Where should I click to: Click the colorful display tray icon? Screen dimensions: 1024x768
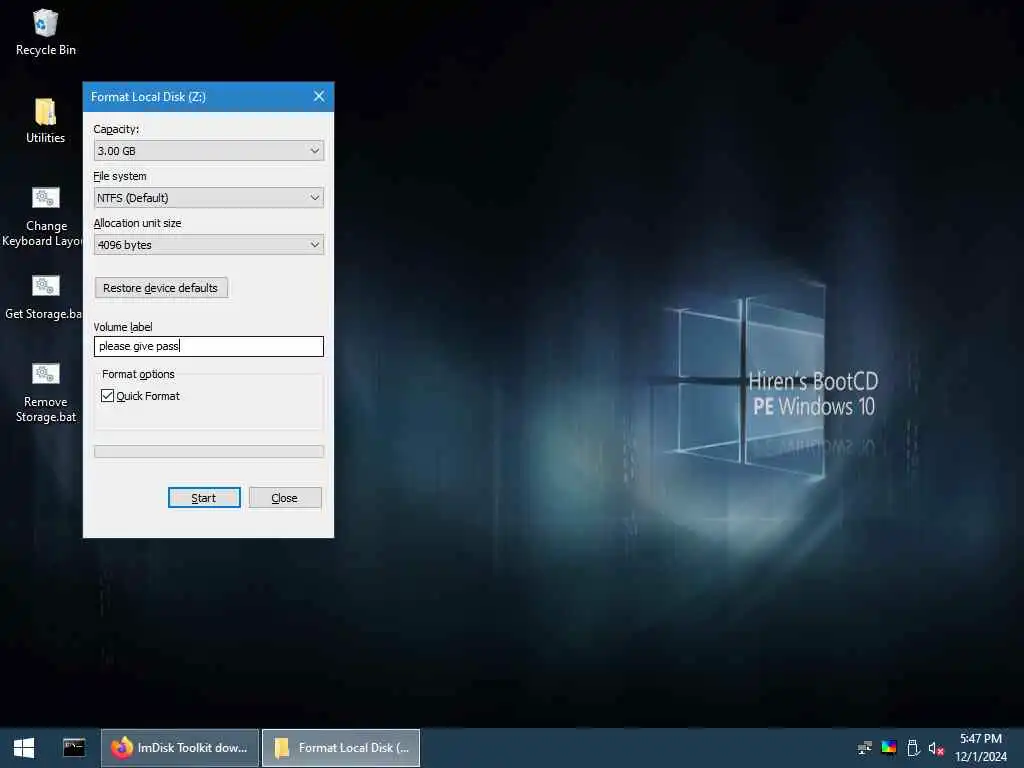(x=889, y=747)
